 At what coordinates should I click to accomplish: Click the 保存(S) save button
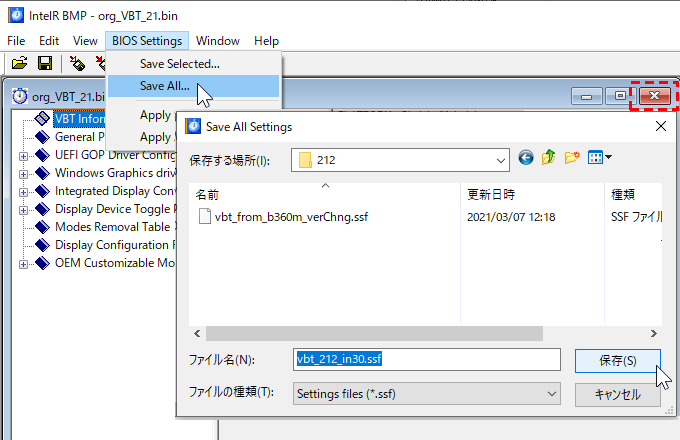coord(617,360)
